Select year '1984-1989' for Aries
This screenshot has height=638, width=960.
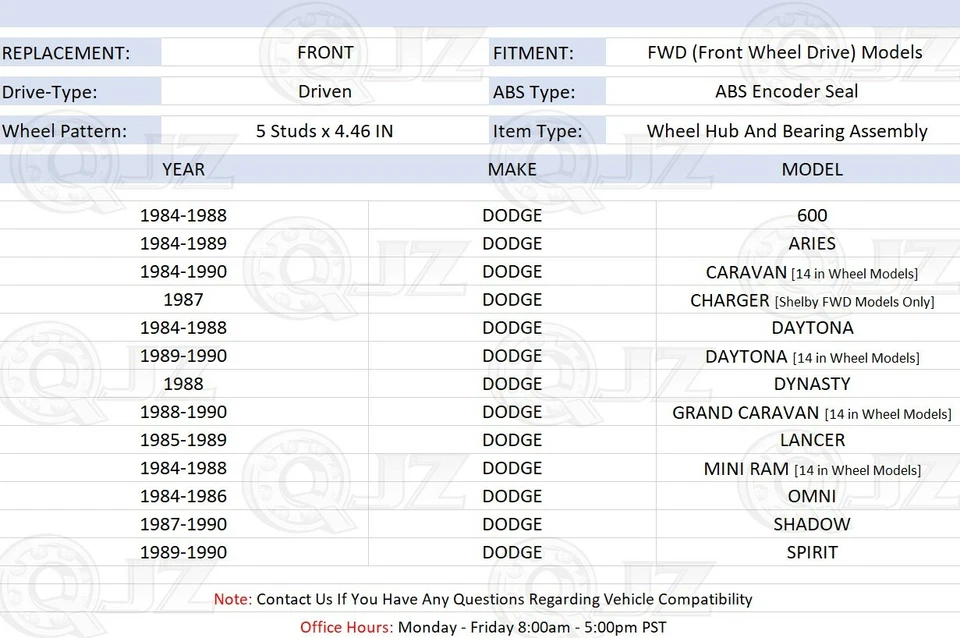(183, 244)
